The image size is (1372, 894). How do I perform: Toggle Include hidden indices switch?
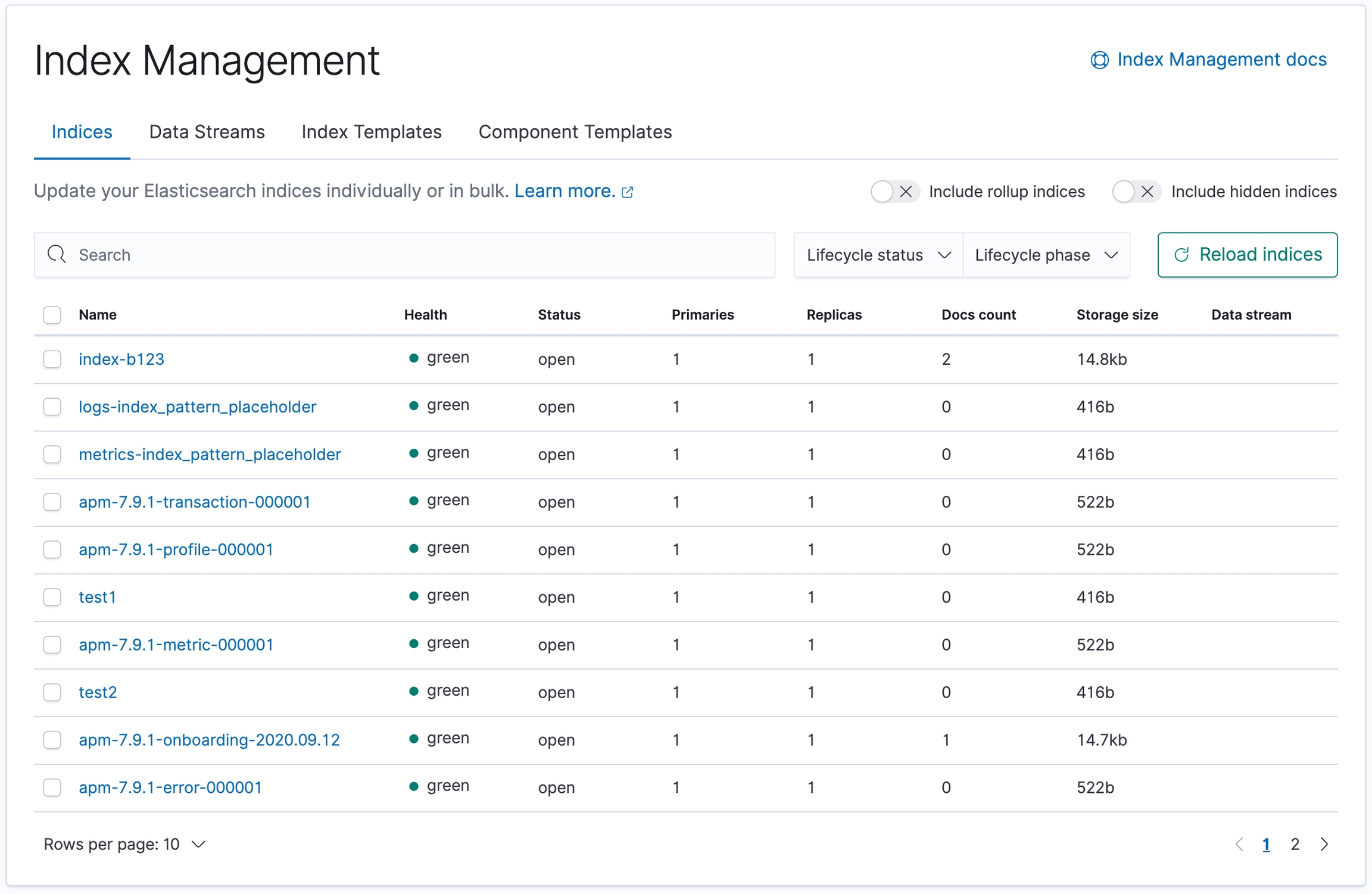pos(1136,192)
